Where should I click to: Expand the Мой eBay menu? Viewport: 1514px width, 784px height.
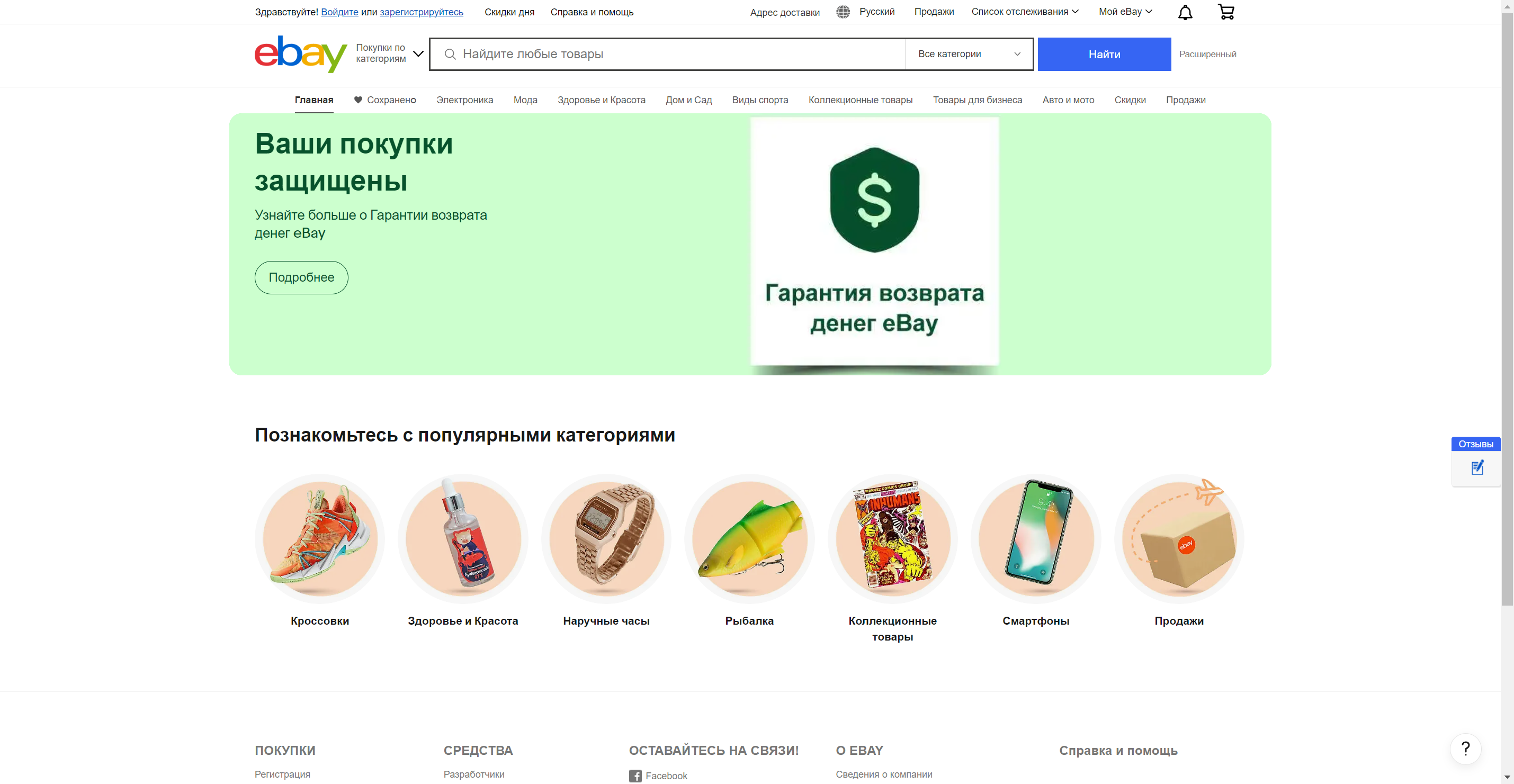[1125, 12]
